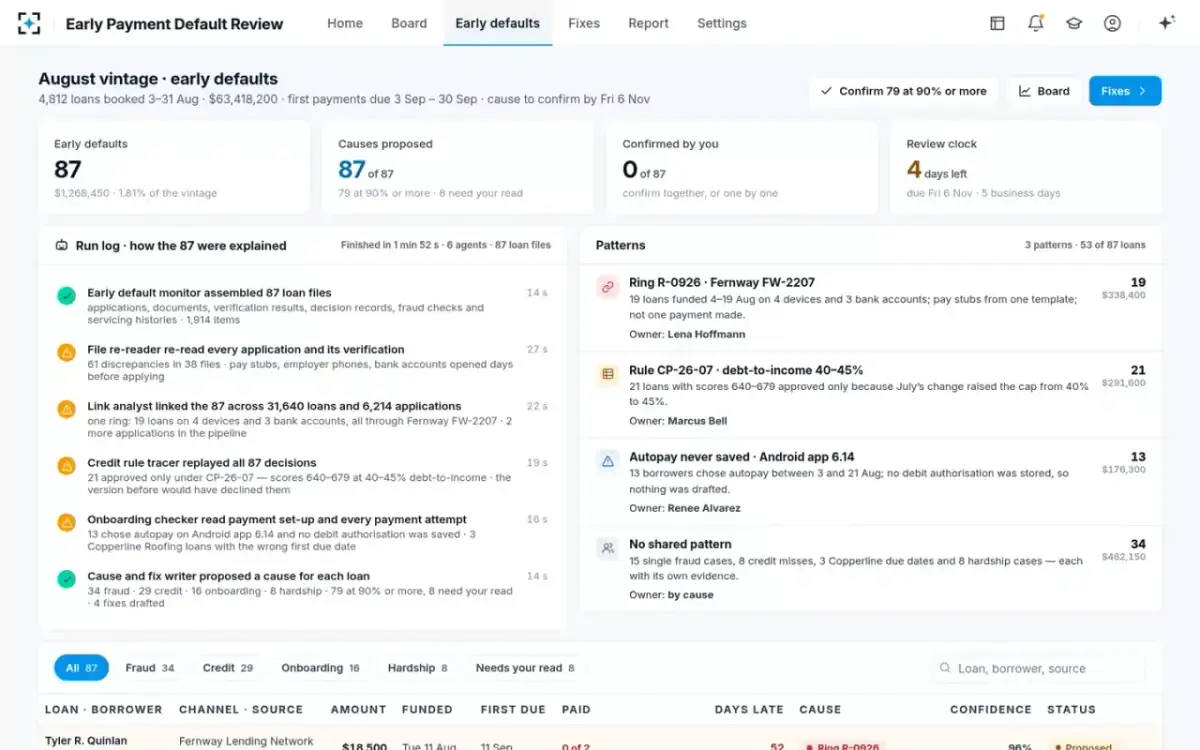Sort by the FUNDED column header
The height and width of the screenshot is (750, 1200).
[x=427, y=709]
